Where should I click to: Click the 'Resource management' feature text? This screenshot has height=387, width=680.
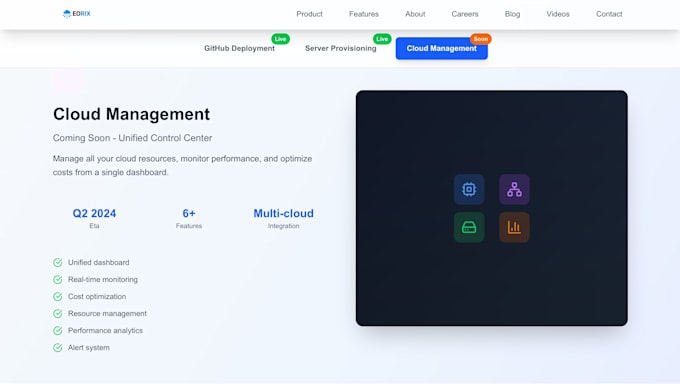[107, 313]
